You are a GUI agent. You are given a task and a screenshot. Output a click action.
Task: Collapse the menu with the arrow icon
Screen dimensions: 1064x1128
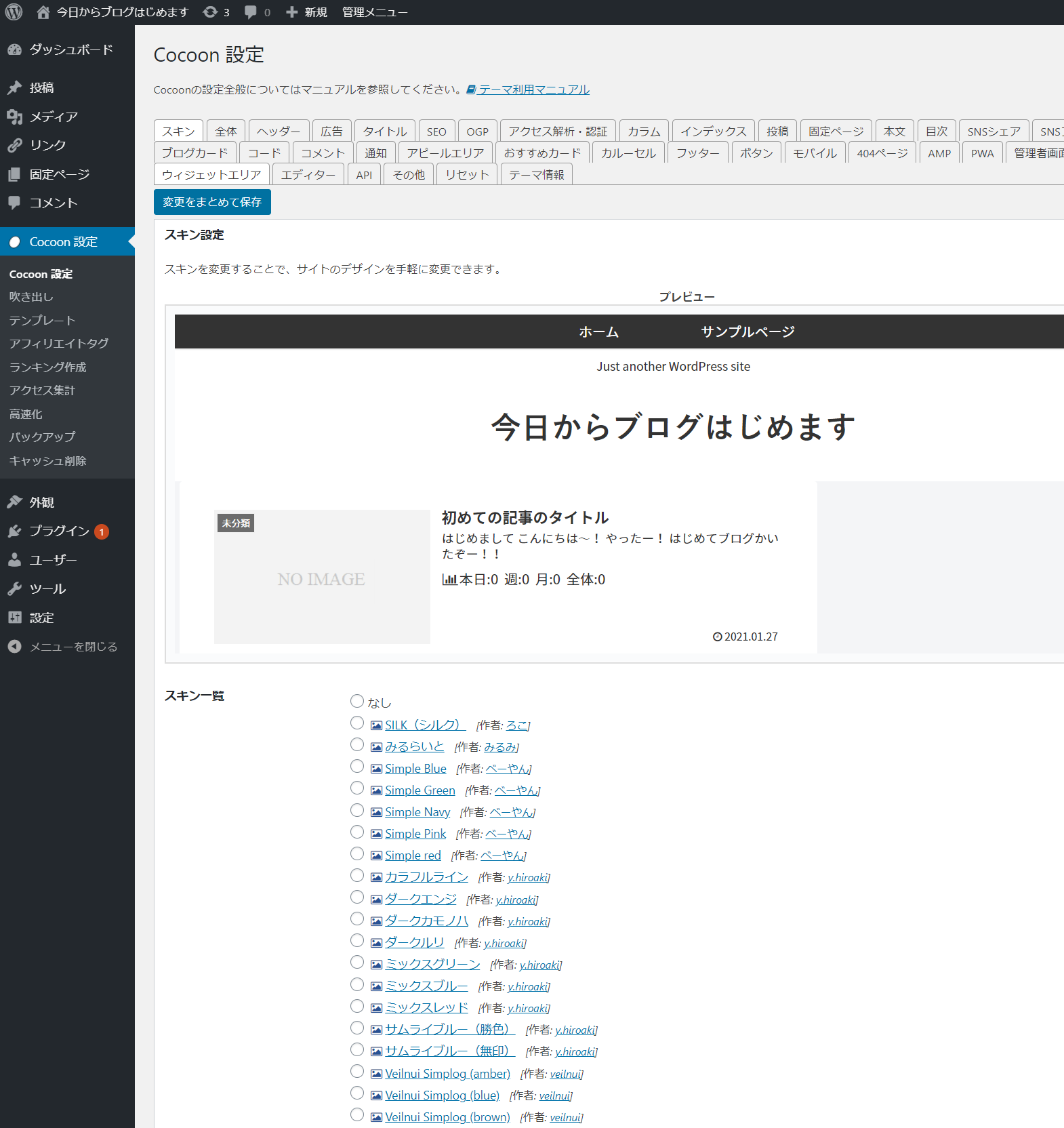coord(15,647)
